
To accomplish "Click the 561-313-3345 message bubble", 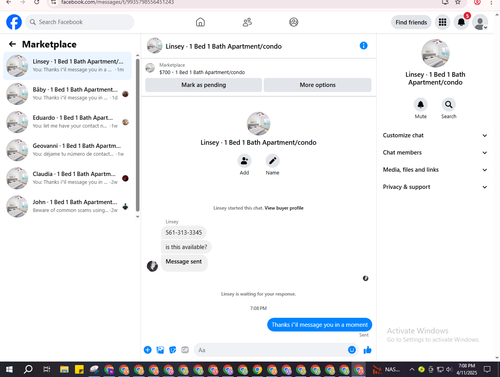I will pos(184,232).
